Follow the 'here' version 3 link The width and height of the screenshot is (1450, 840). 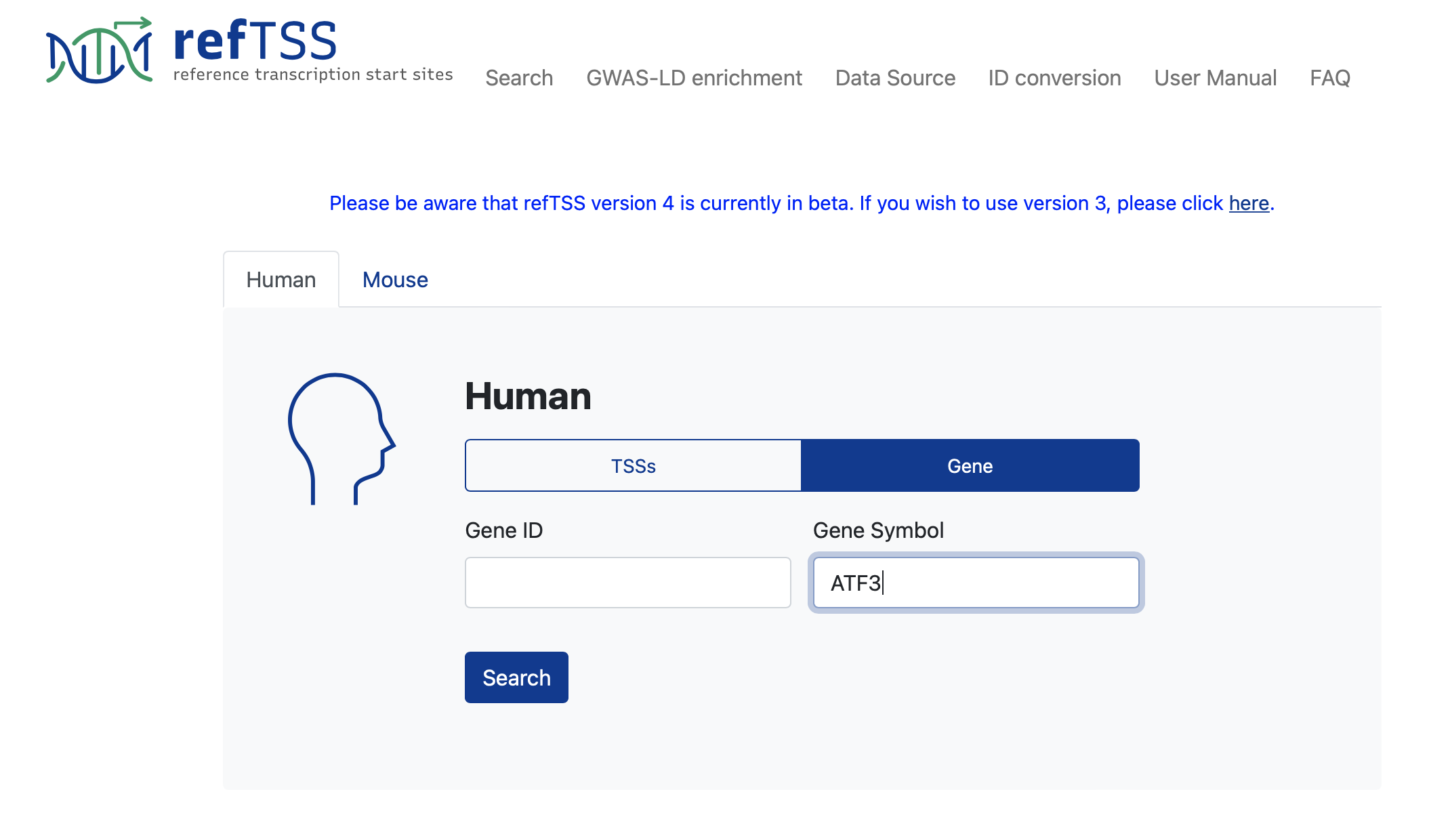point(1248,203)
